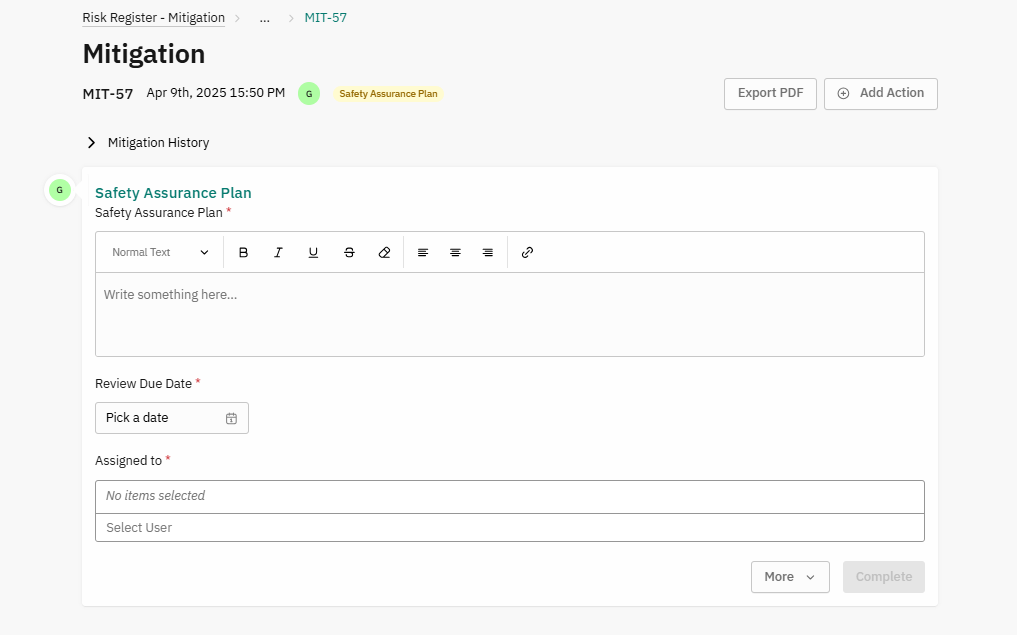
Task: Click the Export PDF button
Action: click(771, 93)
